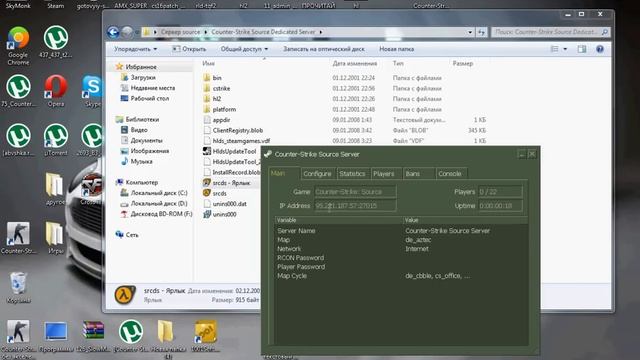The image size is (640, 360).
Task: Expand the address bar history dropdown
Action: click(470, 32)
